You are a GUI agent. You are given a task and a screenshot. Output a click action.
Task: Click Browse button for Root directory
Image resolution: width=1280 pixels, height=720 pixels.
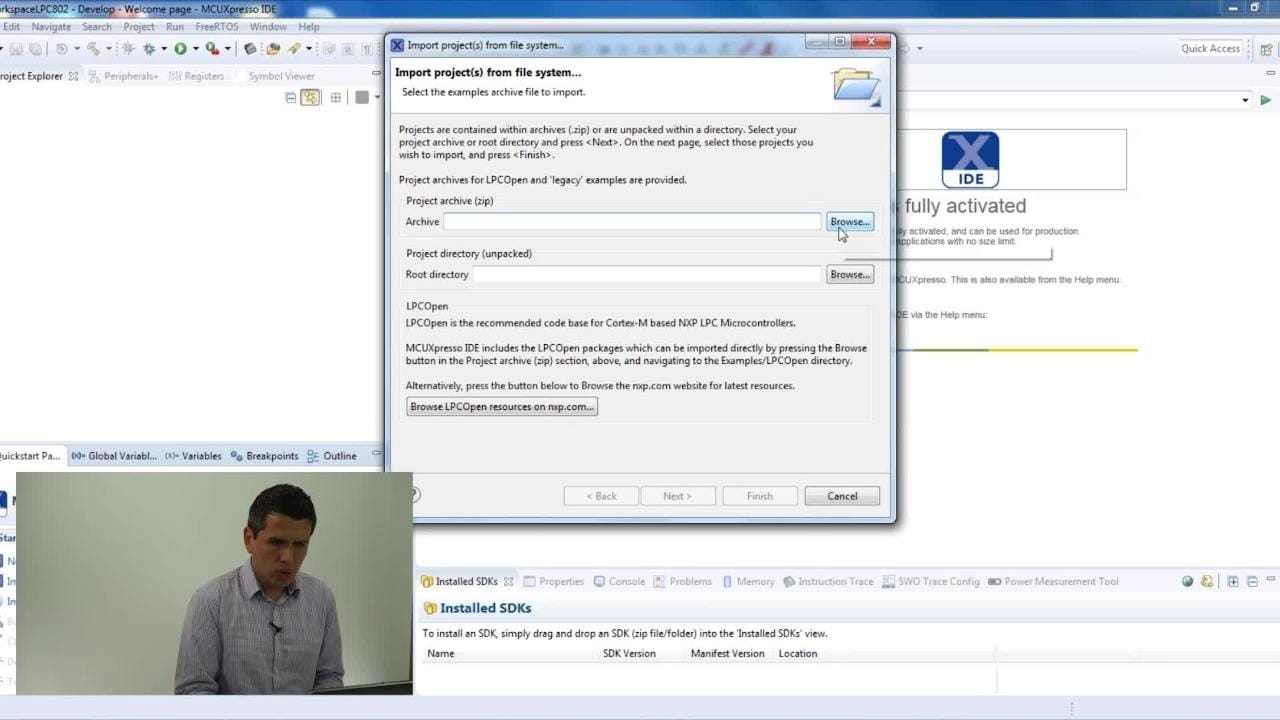pyautogui.click(x=849, y=274)
